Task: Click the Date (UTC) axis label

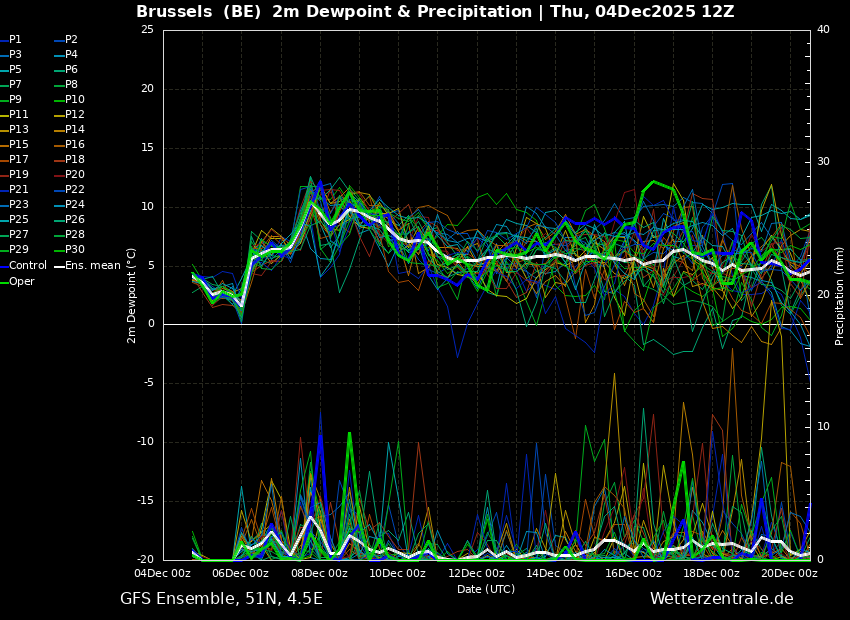Action: pyautogui.click(x=486, y=590)
